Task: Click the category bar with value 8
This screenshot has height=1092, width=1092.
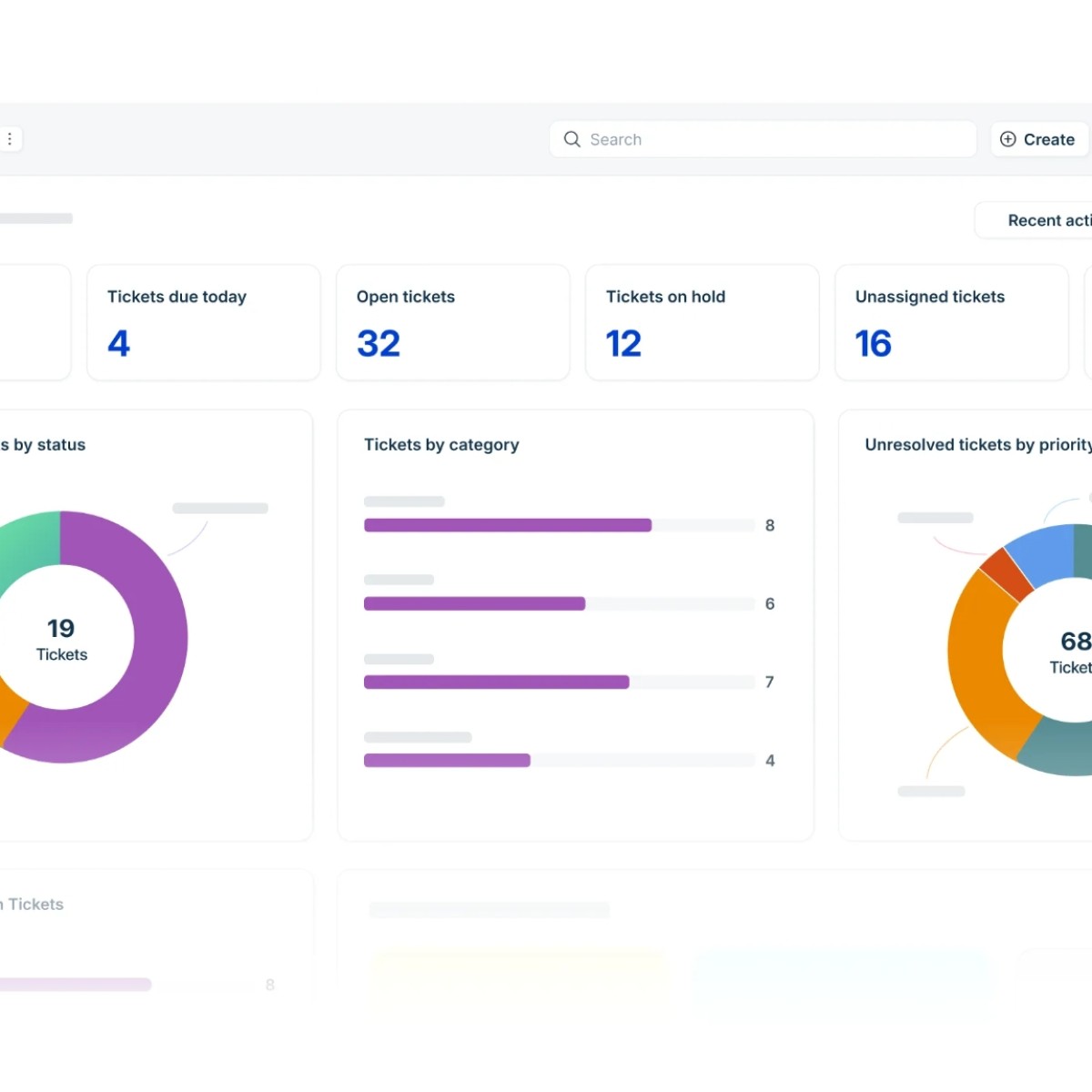Action: [507, 525]
